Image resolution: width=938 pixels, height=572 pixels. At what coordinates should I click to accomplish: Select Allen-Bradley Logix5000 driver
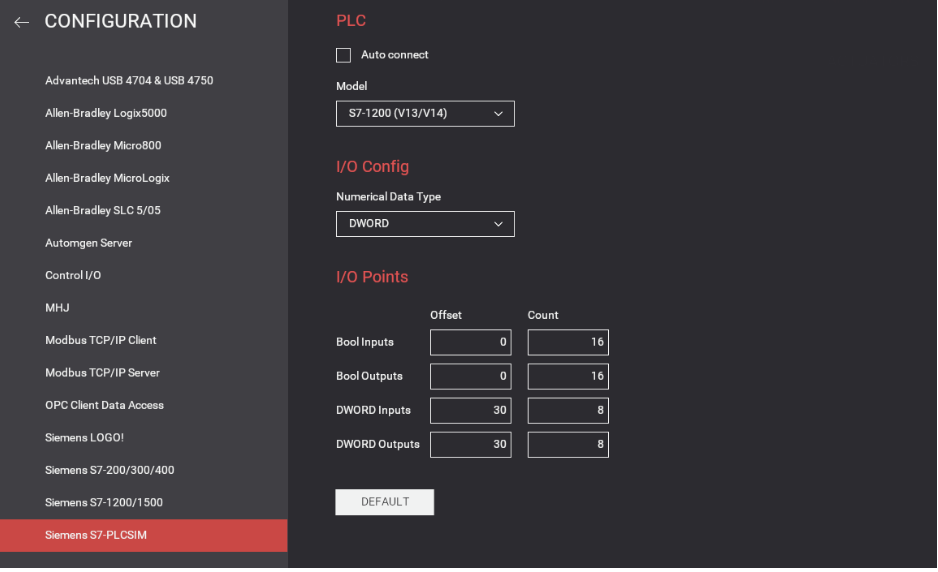(x=144, y=113)
